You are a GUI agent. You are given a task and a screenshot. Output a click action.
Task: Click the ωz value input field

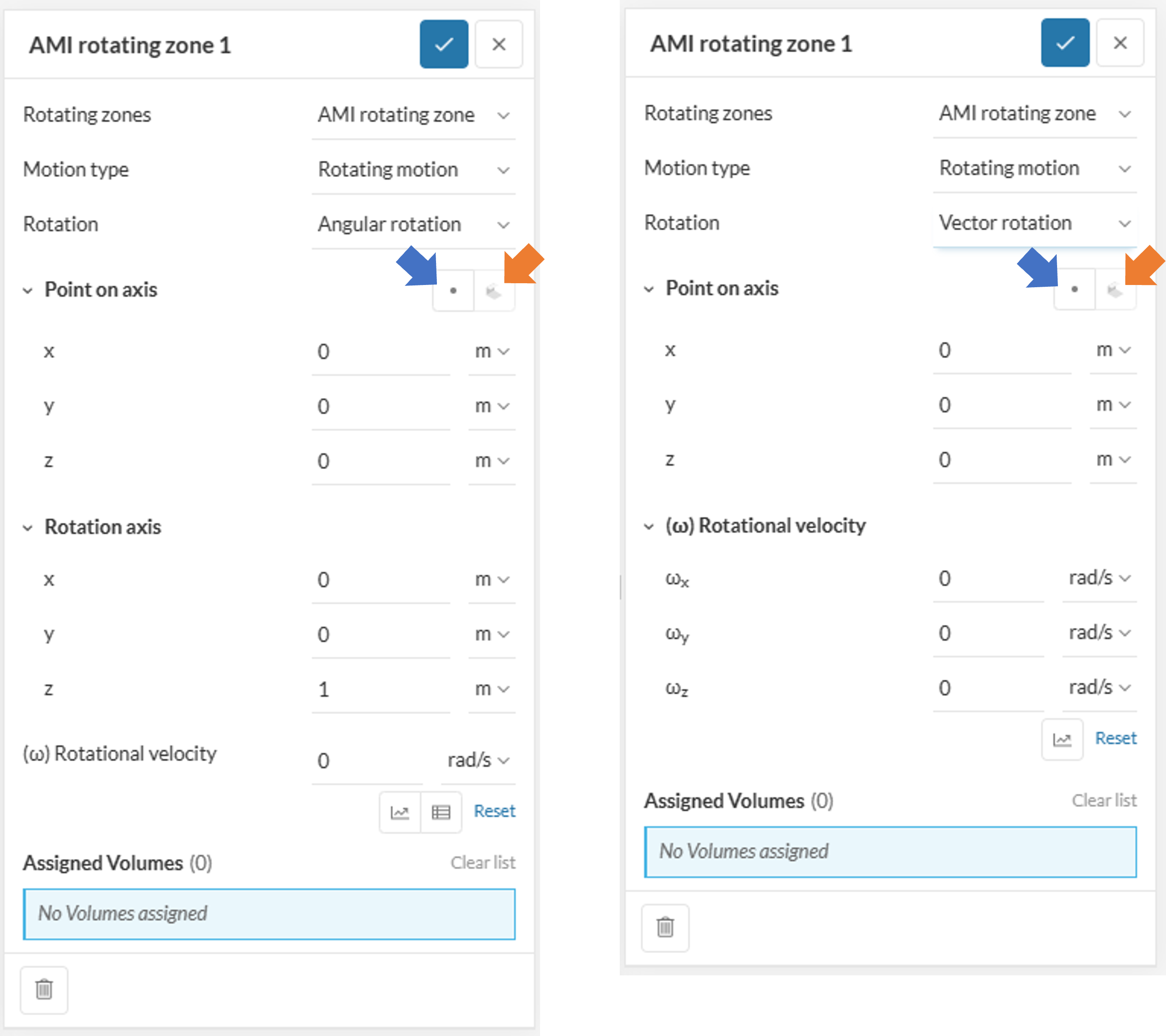988,688
